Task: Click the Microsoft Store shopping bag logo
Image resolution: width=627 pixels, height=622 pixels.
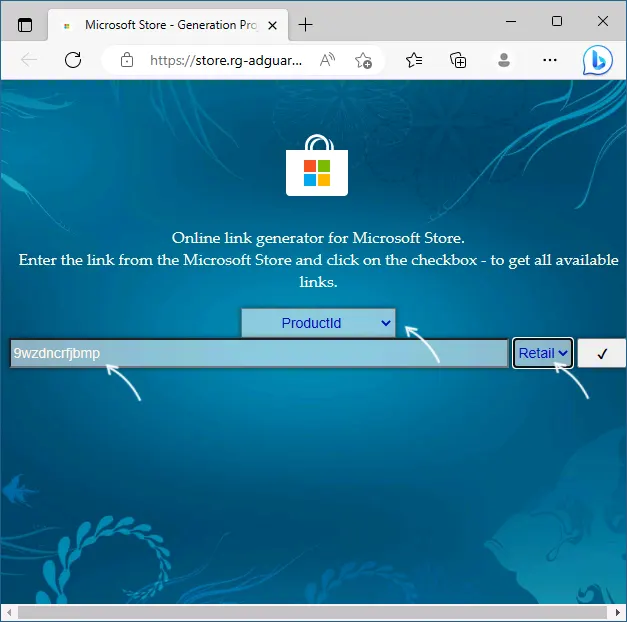Action: click(x=317, y=165)
